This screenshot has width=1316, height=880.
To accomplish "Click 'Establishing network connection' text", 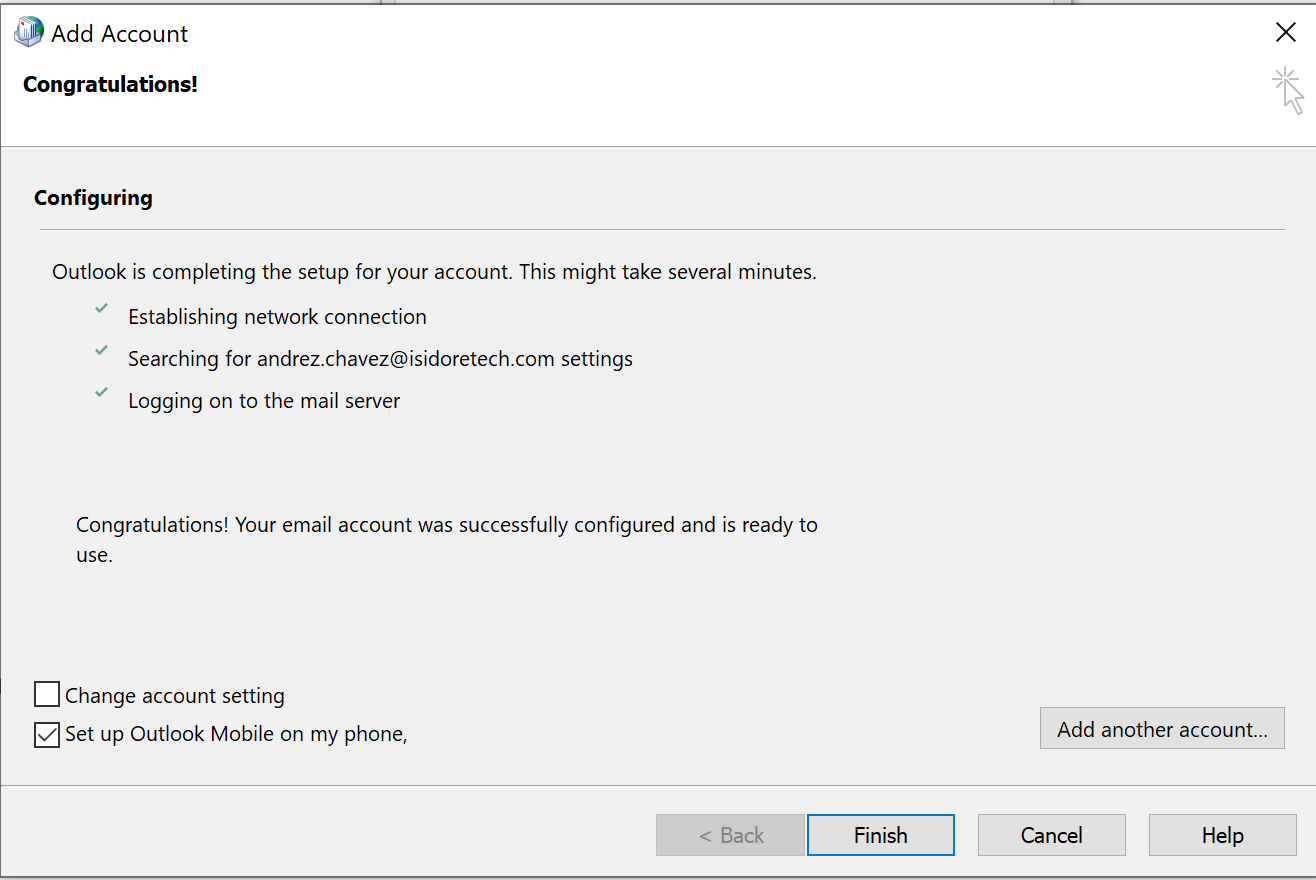I will coord(277,317).
